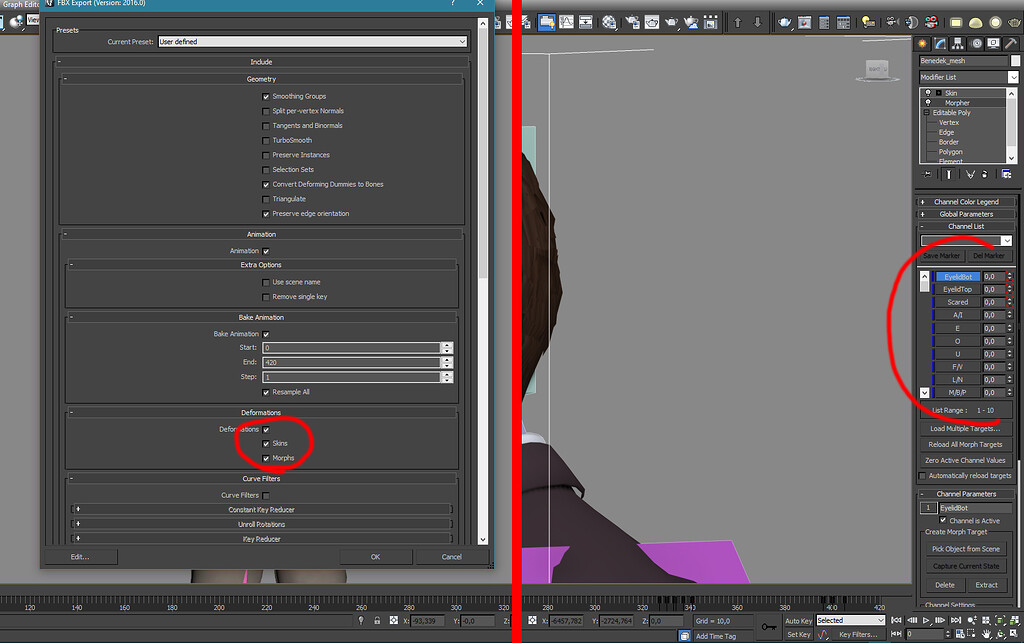
Task: Select the Pan hand icon in the viewport controls
Action: coord(986,634)
